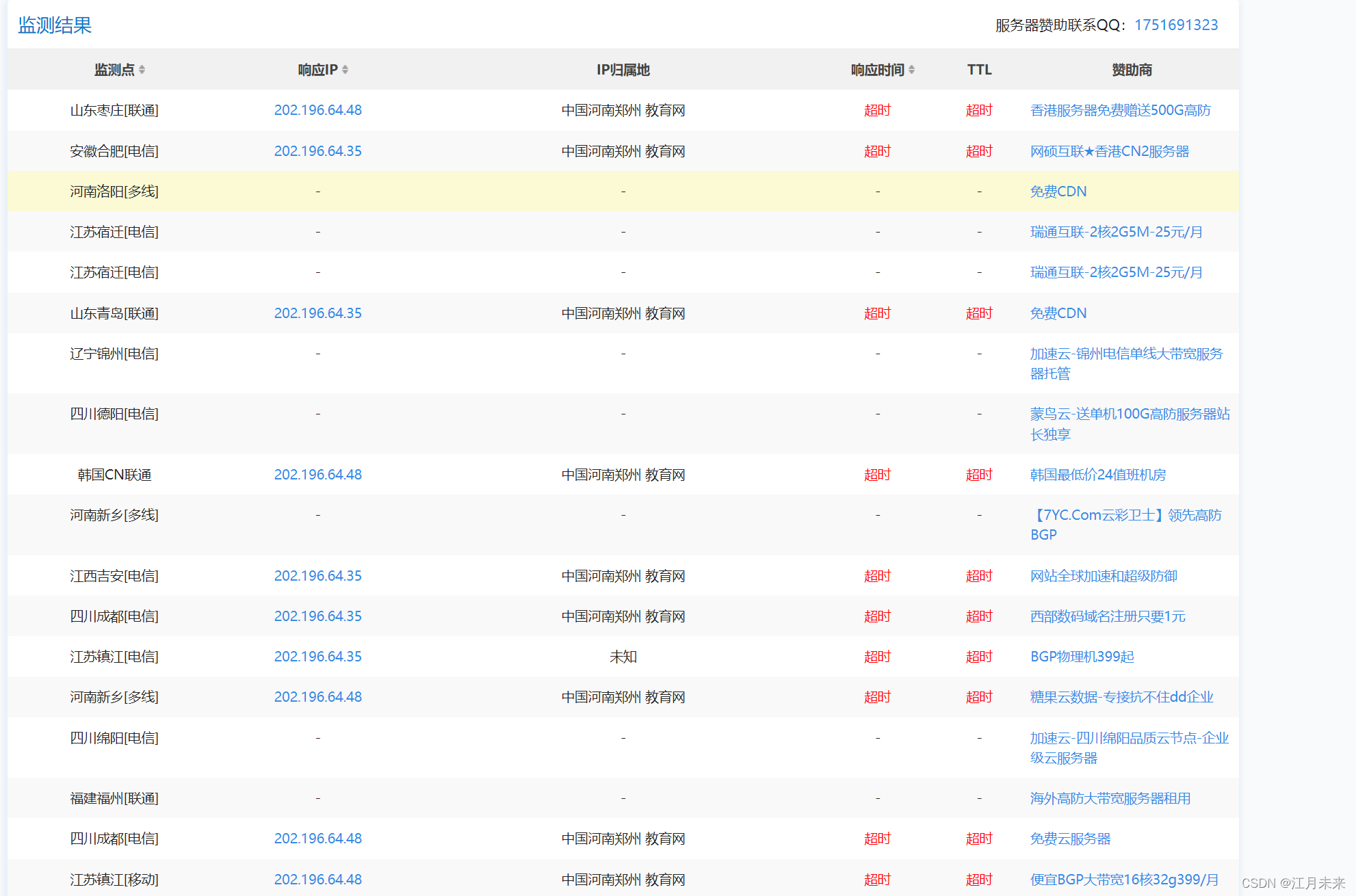Click the 监测结果 section title
The width and height of the screenshot is (1356, 896).
[x=55, y=25]
